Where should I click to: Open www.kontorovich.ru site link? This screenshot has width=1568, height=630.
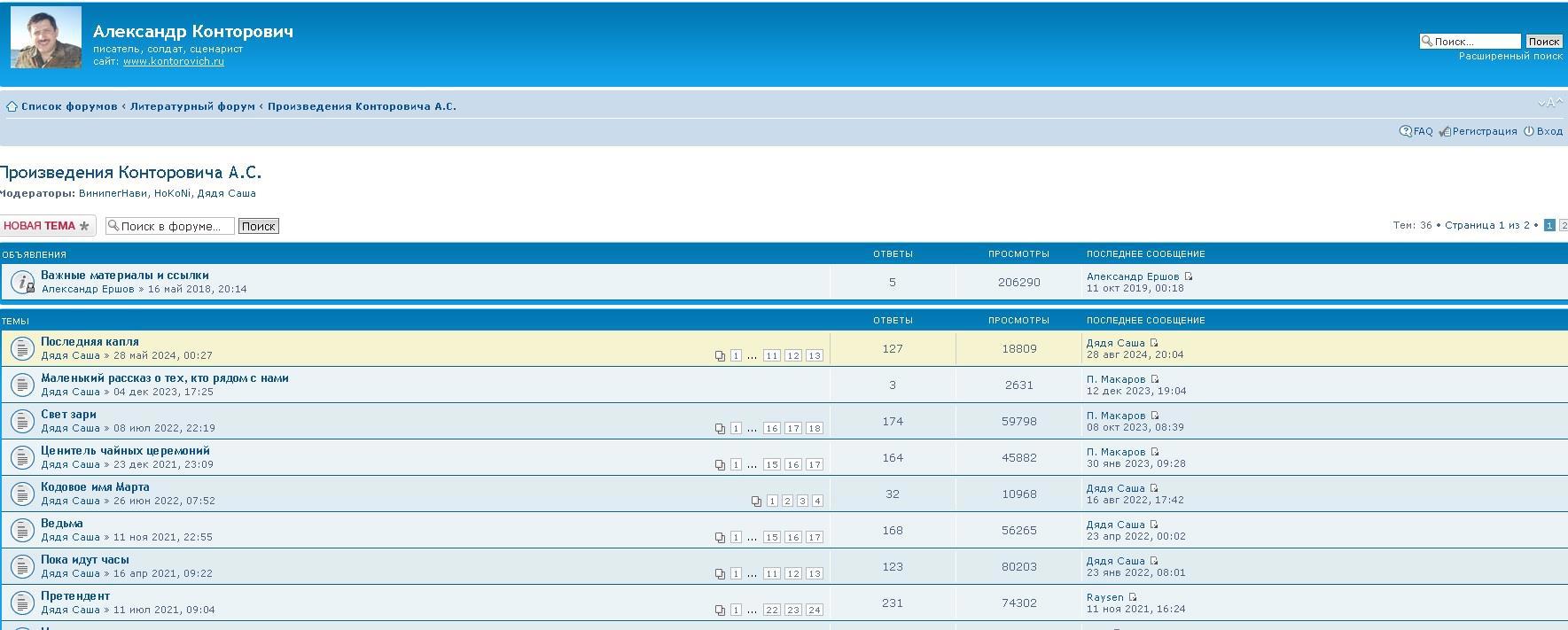coord(173,62)
